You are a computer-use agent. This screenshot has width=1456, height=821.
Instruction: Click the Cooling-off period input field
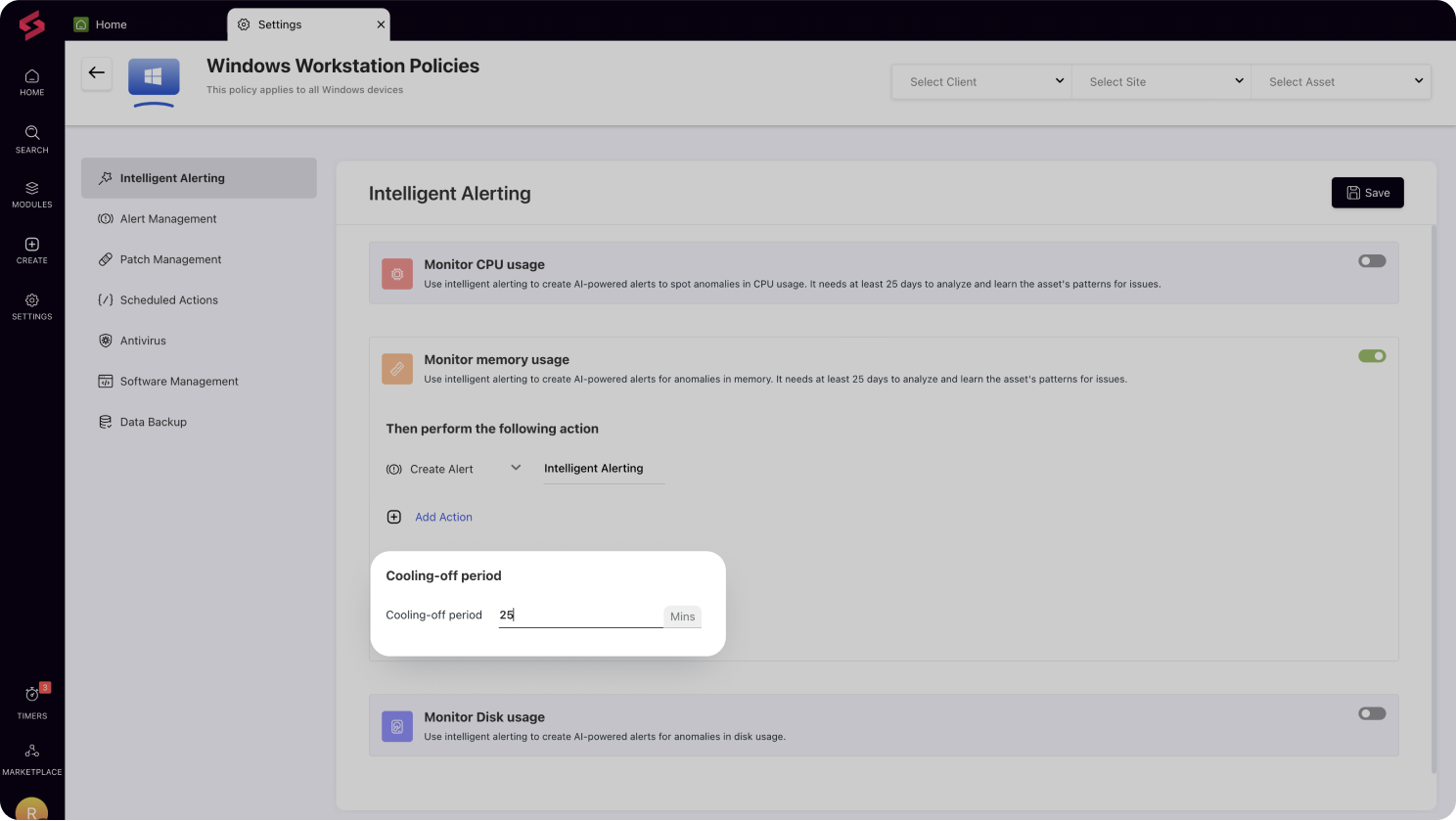[x=579, y=615]
